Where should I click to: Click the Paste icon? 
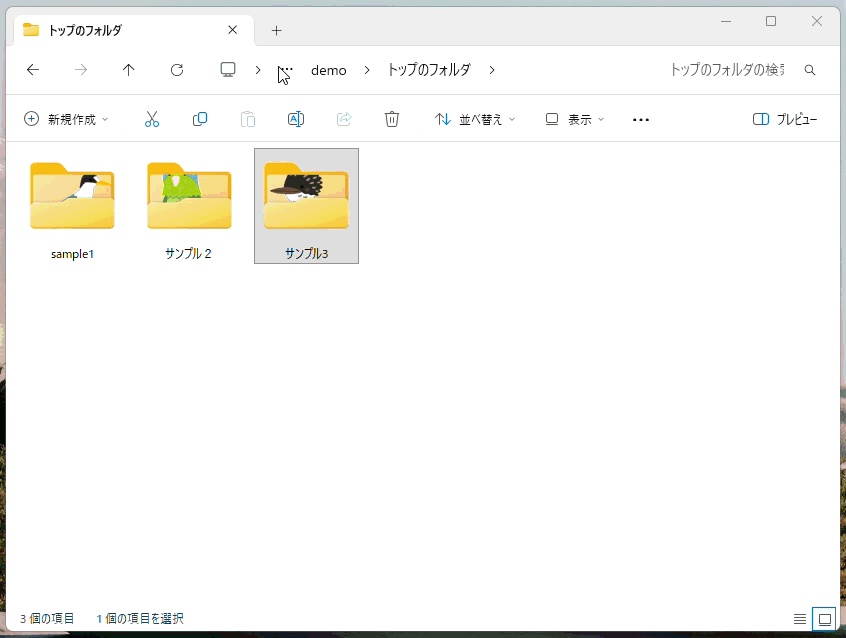coord(248,119)
